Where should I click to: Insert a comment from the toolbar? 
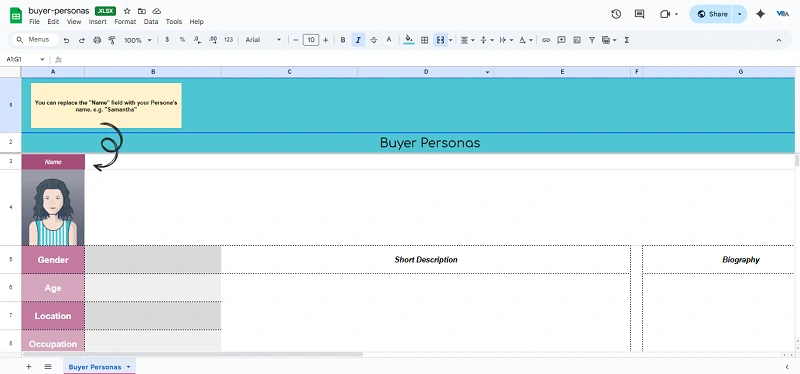coord(561,40)
